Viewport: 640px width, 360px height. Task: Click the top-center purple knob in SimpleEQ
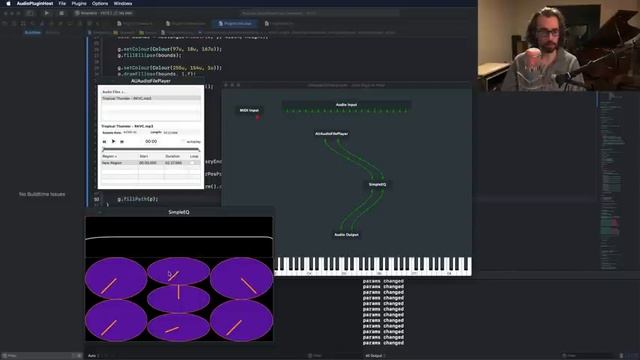[x=178, y=271]
